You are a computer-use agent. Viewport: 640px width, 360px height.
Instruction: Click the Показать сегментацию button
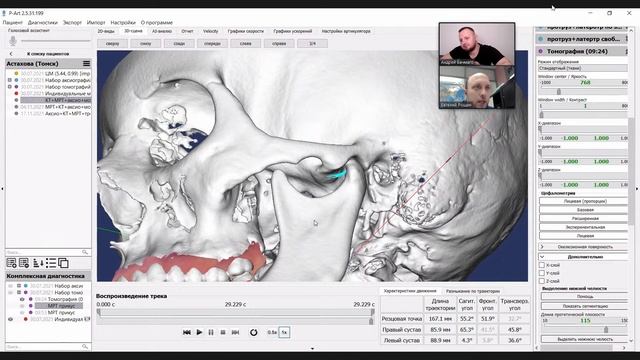[585, 306]
